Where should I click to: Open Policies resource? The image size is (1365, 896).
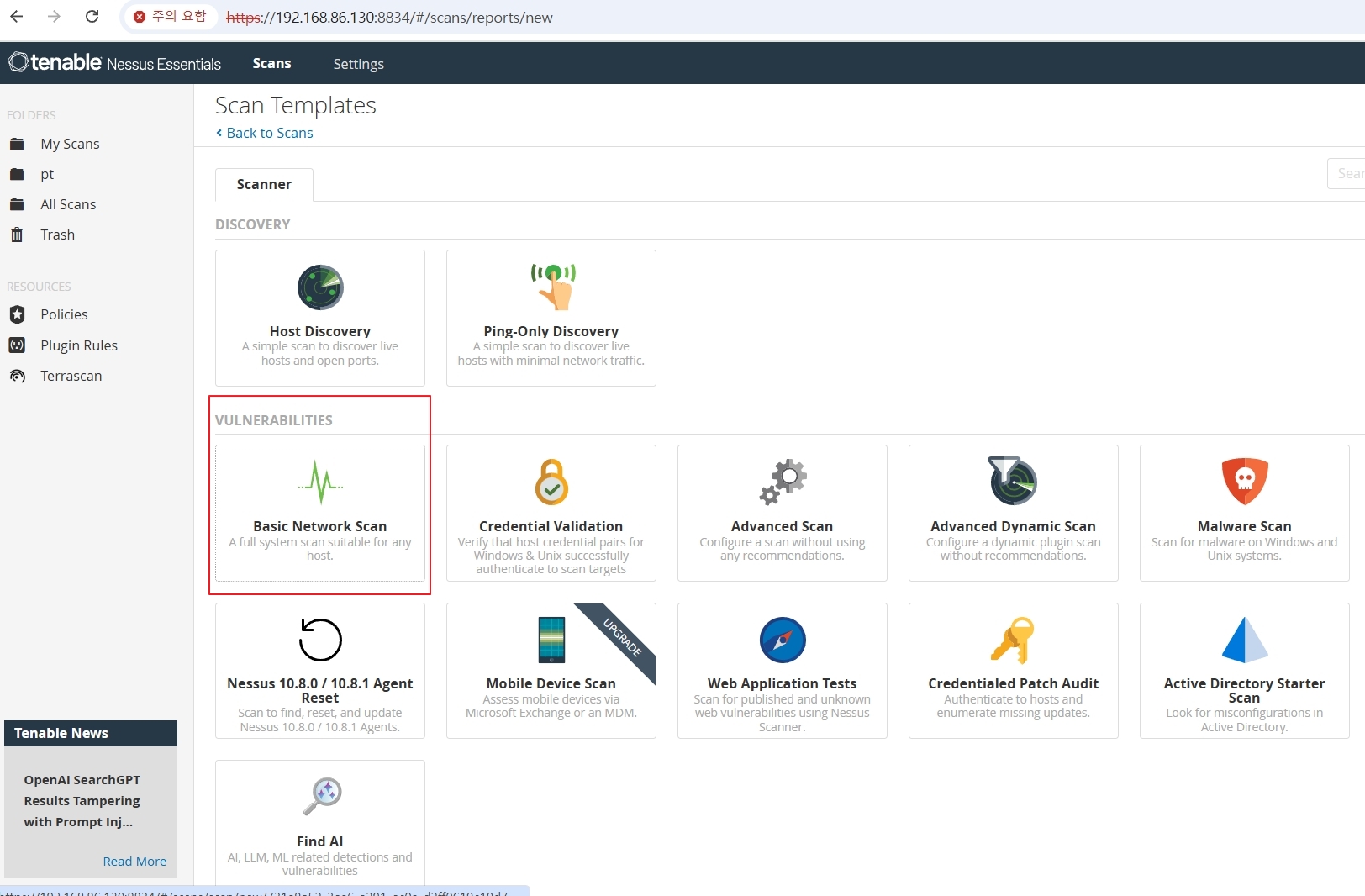point(64,314)
